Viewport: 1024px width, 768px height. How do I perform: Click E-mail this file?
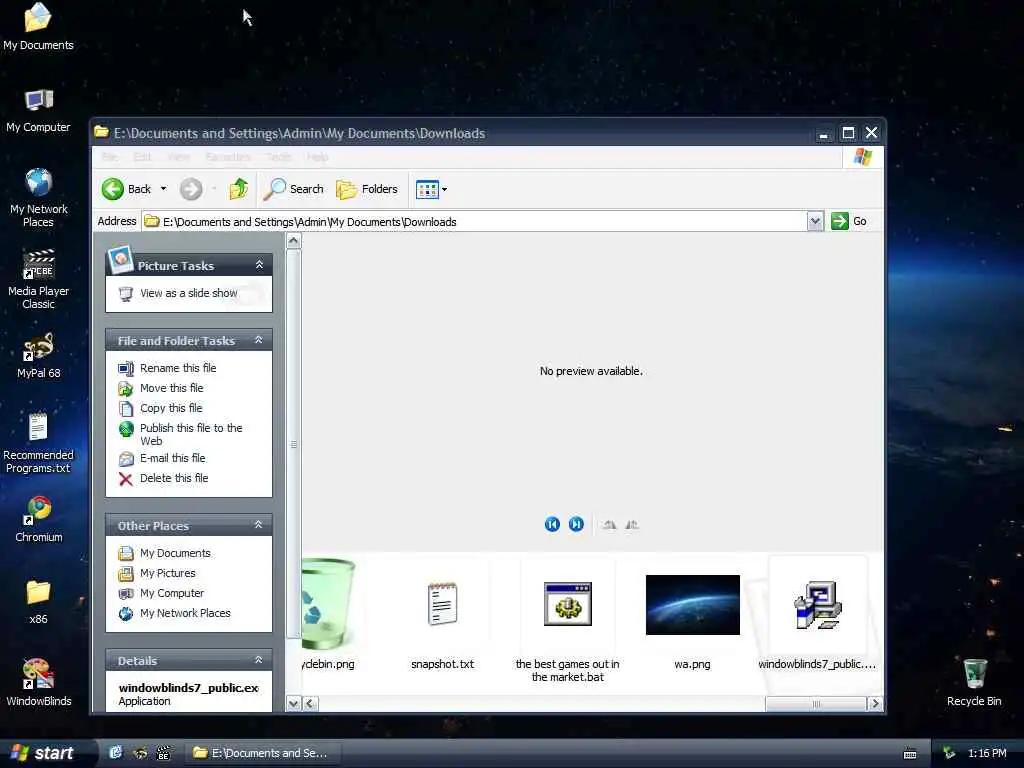click(x=162, y=458)
